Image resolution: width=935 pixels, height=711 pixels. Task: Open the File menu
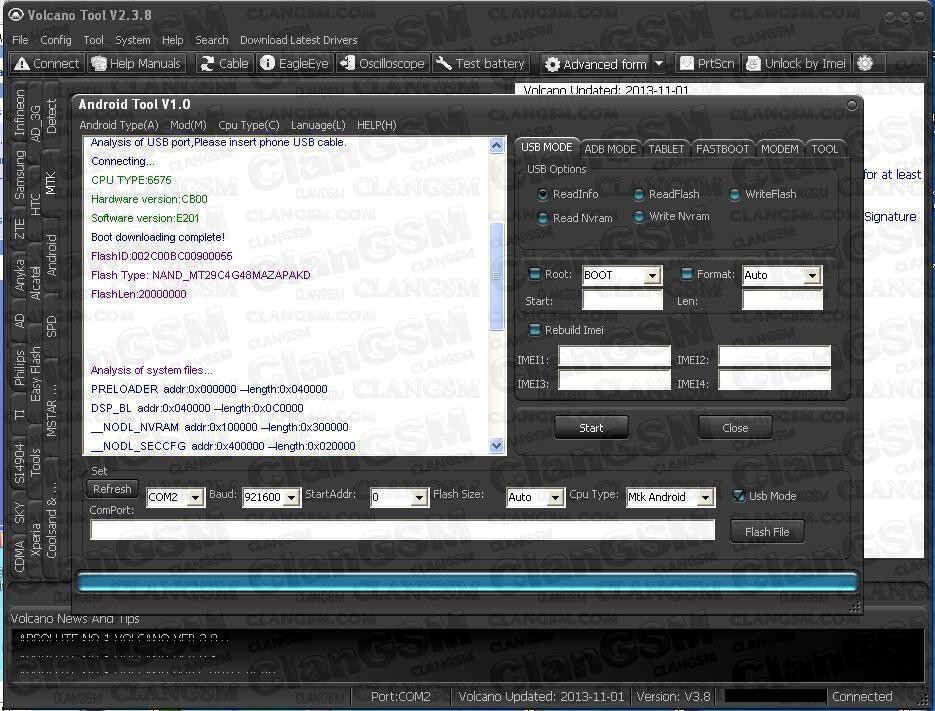pyautogui.click(x=20, y=40)
